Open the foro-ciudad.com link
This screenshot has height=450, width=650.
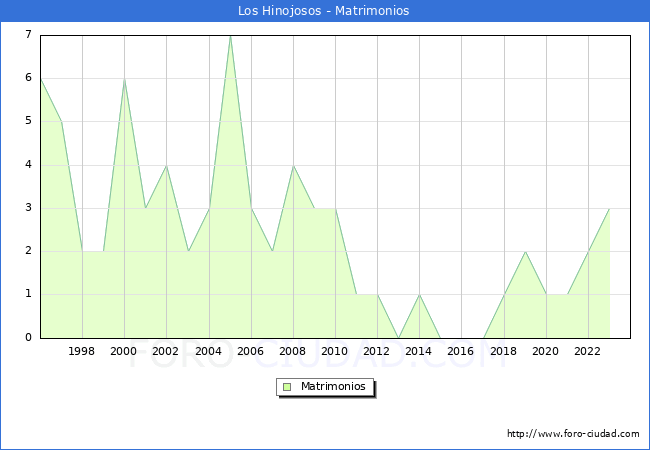[x=573, y=434]
